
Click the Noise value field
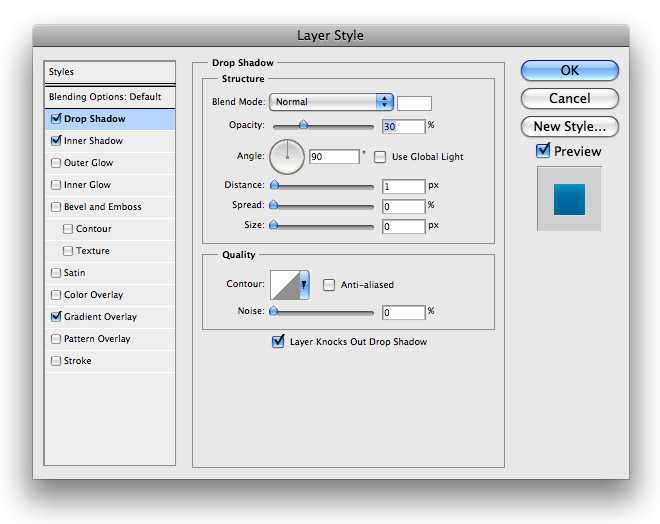click(404, 312)
